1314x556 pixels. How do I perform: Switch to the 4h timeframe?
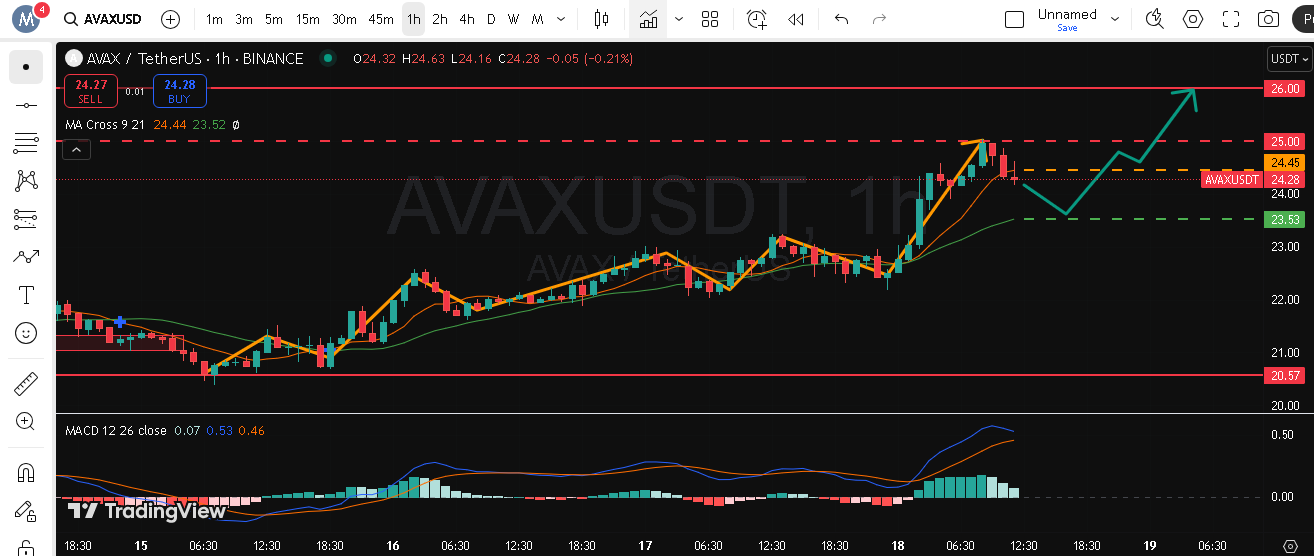(467, 19)
